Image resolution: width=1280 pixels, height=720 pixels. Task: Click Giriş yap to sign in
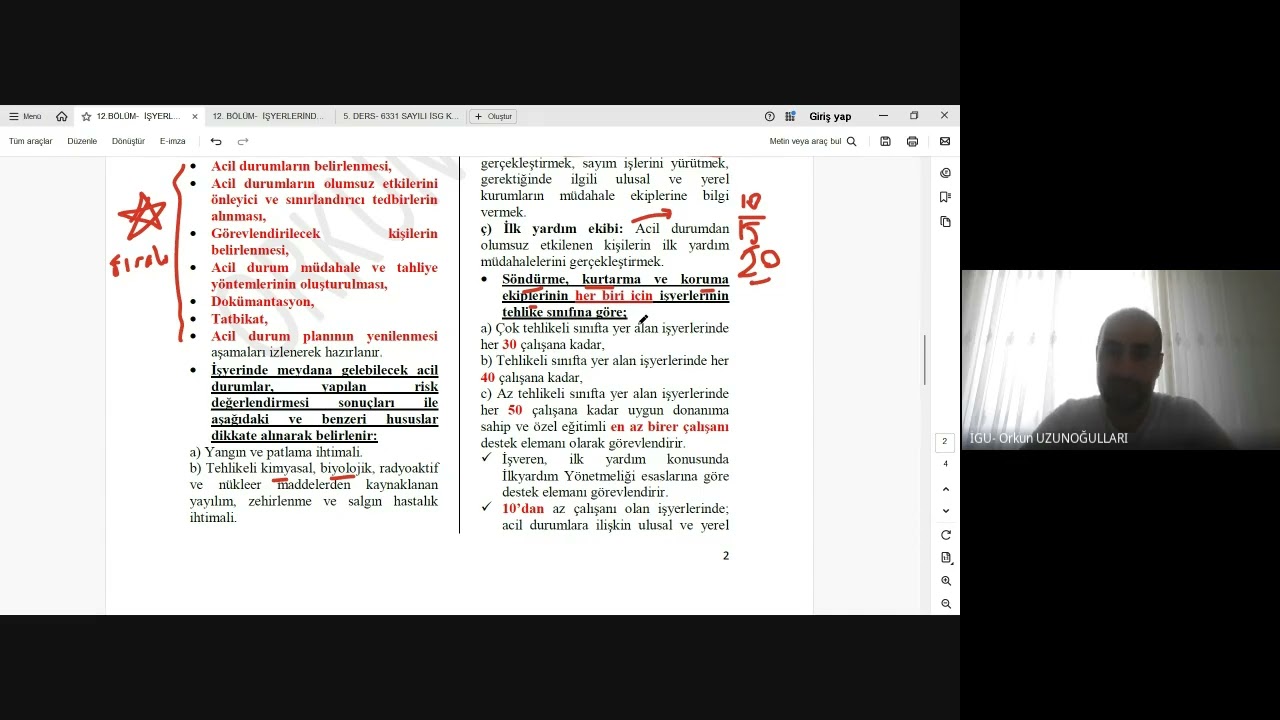pos(830,116)
